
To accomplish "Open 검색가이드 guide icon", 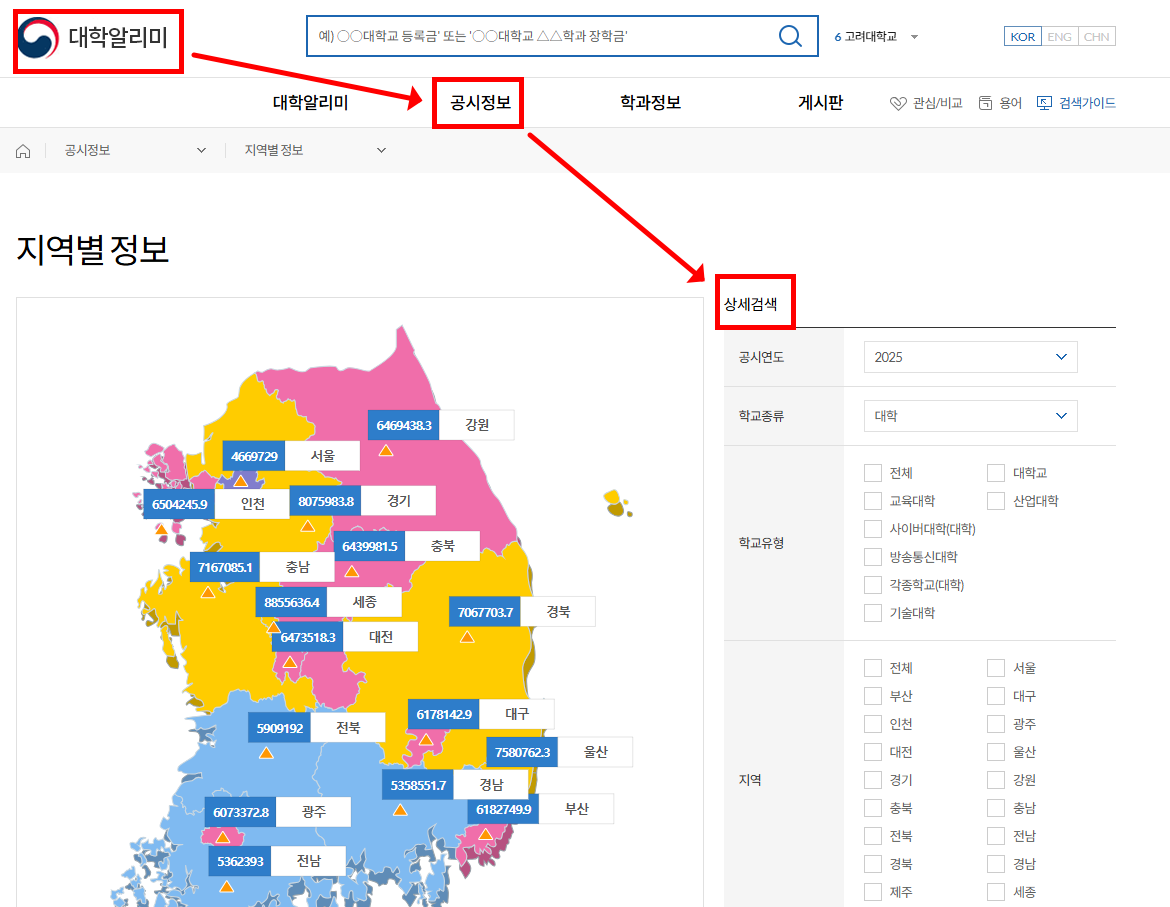I will (x=1044, y=103).
